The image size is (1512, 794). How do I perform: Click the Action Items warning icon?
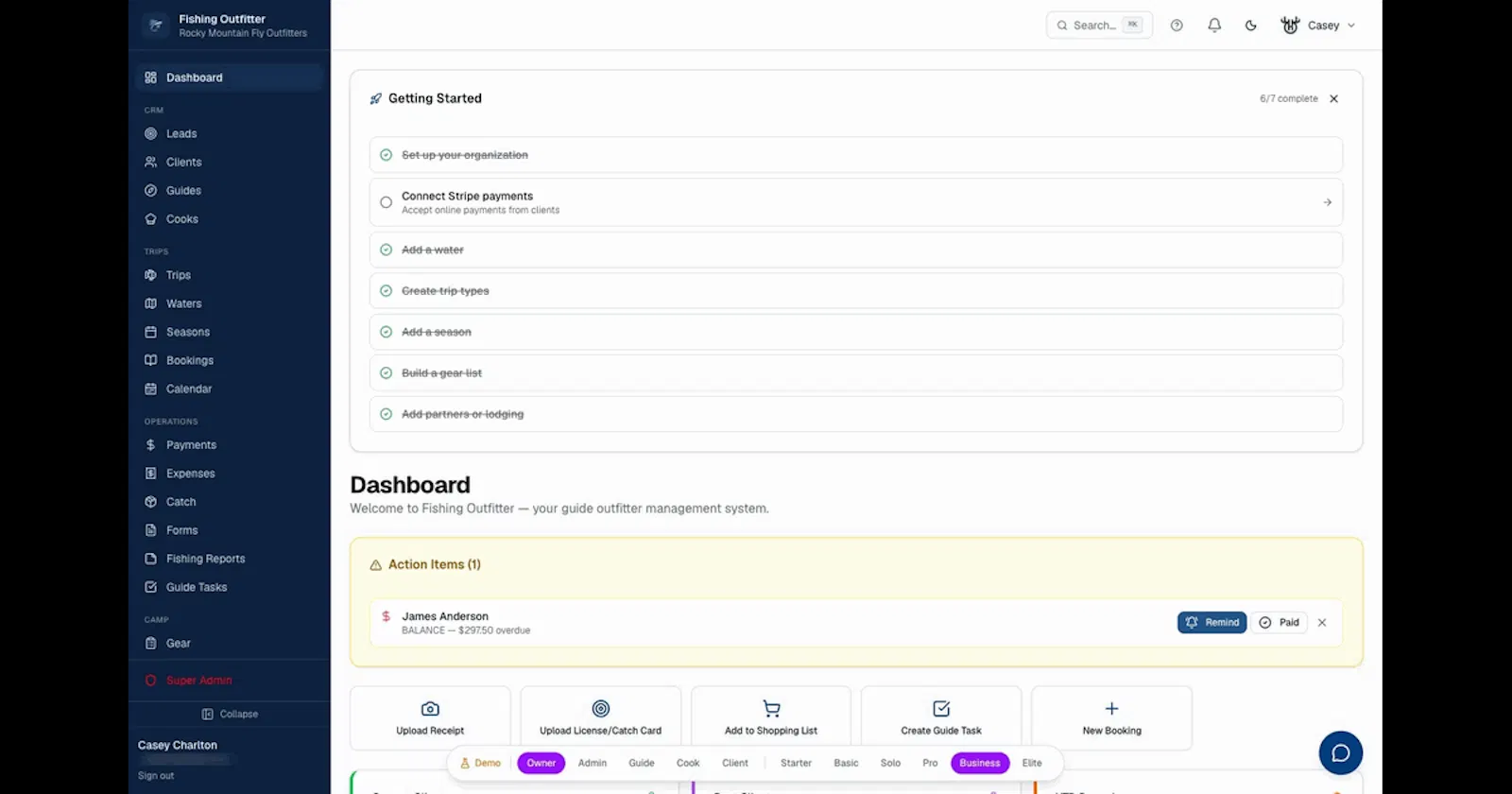point(375,565)
